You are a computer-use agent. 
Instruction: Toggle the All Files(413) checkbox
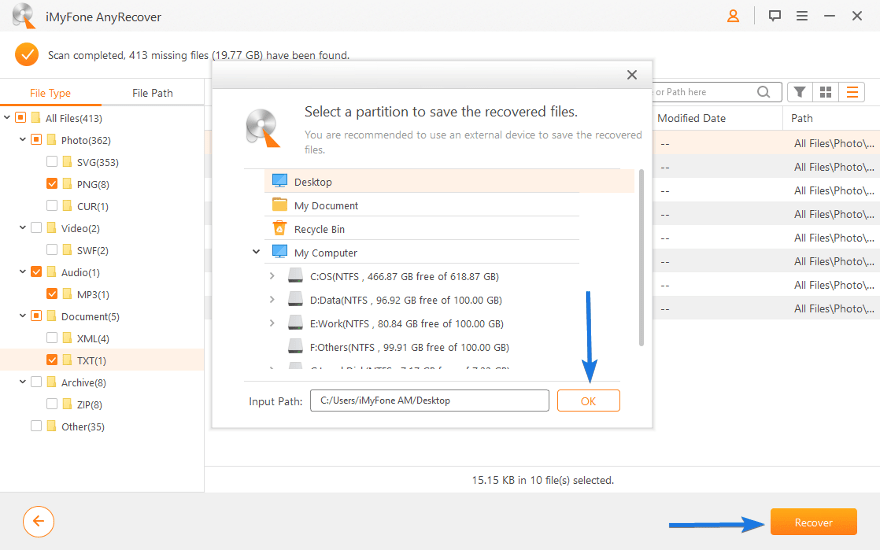[20, 118]
